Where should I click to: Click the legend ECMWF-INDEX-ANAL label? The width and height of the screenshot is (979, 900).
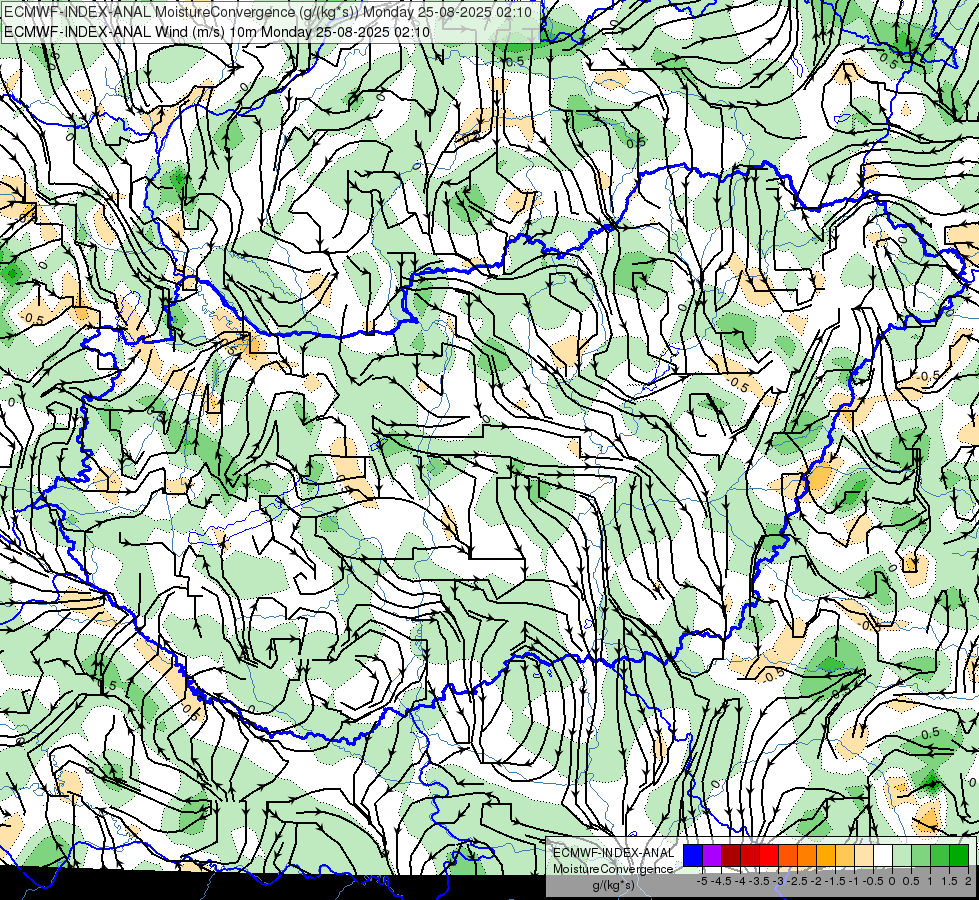click(613, 853)
